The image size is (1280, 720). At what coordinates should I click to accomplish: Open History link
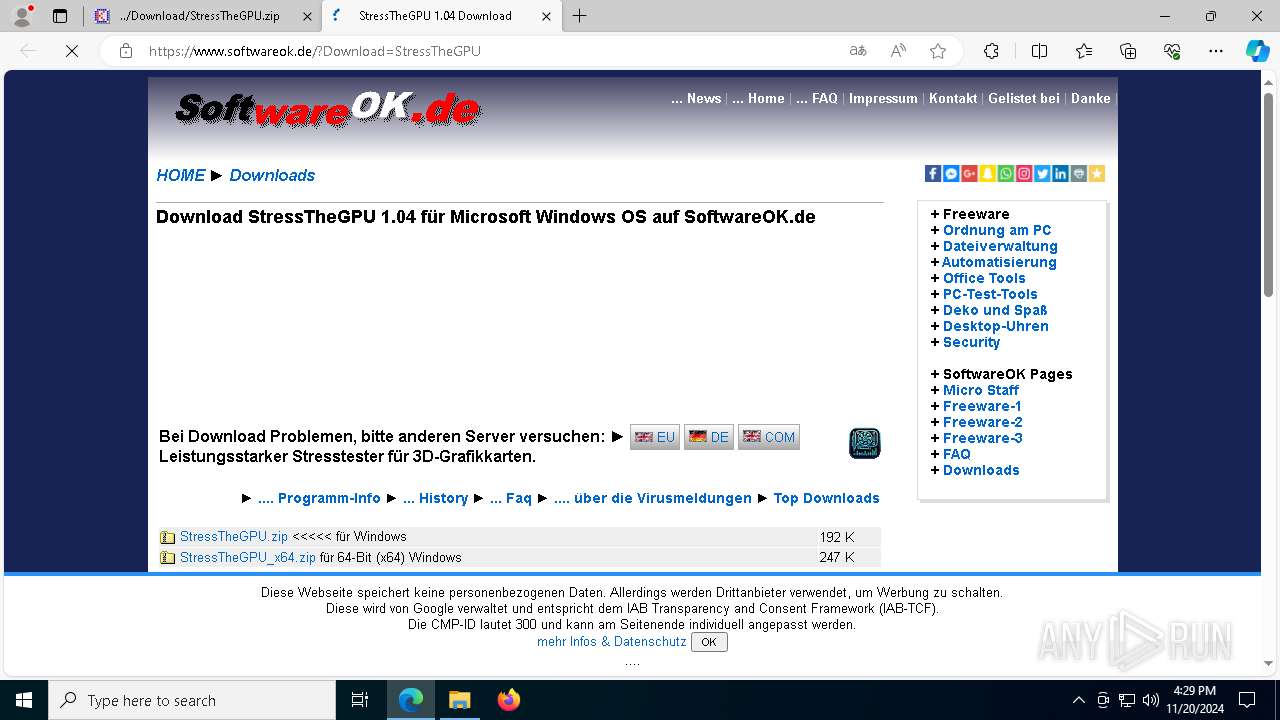tap(436, 498)
